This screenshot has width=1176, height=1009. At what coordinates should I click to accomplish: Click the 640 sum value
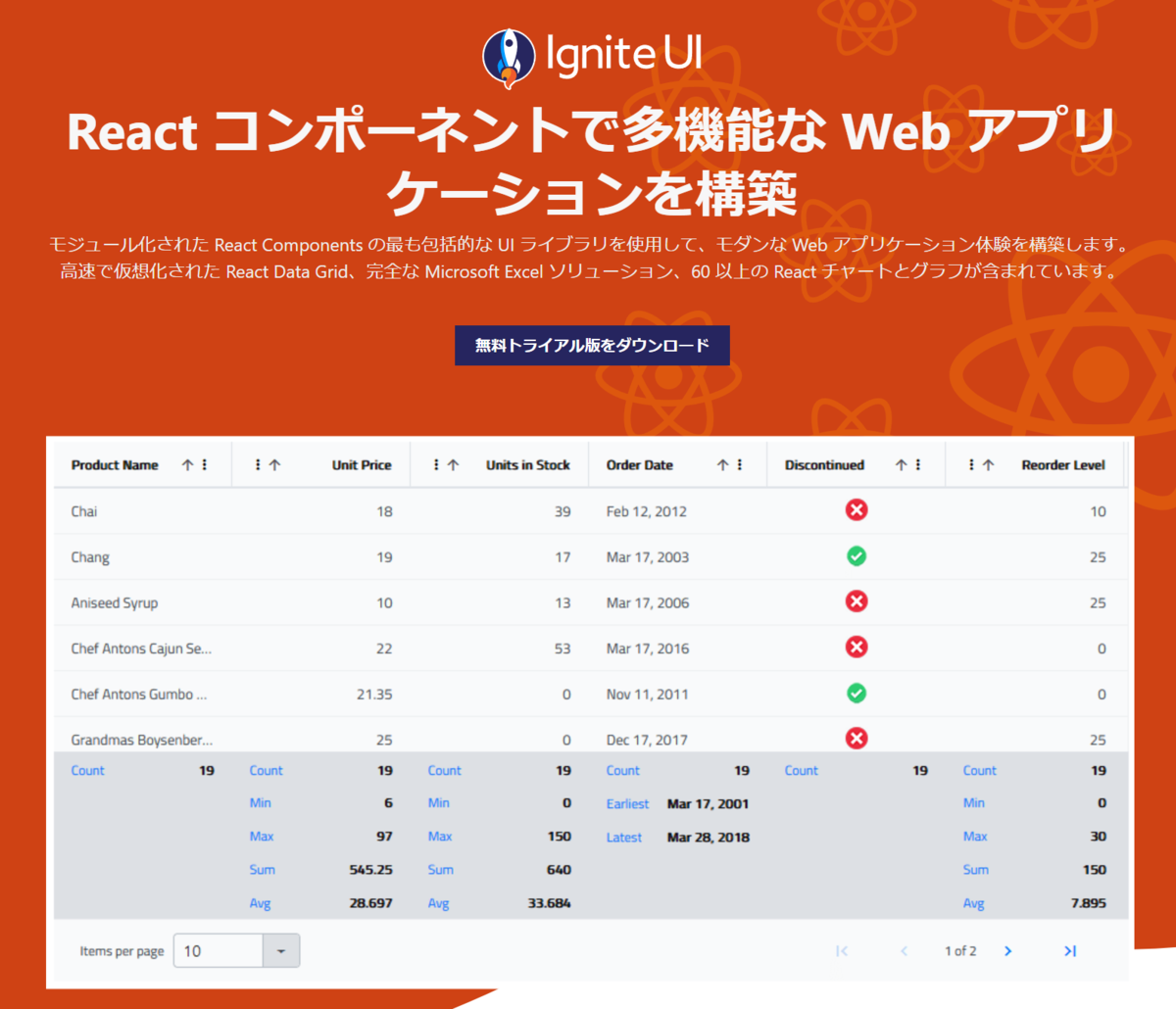[x=559, y=870]
